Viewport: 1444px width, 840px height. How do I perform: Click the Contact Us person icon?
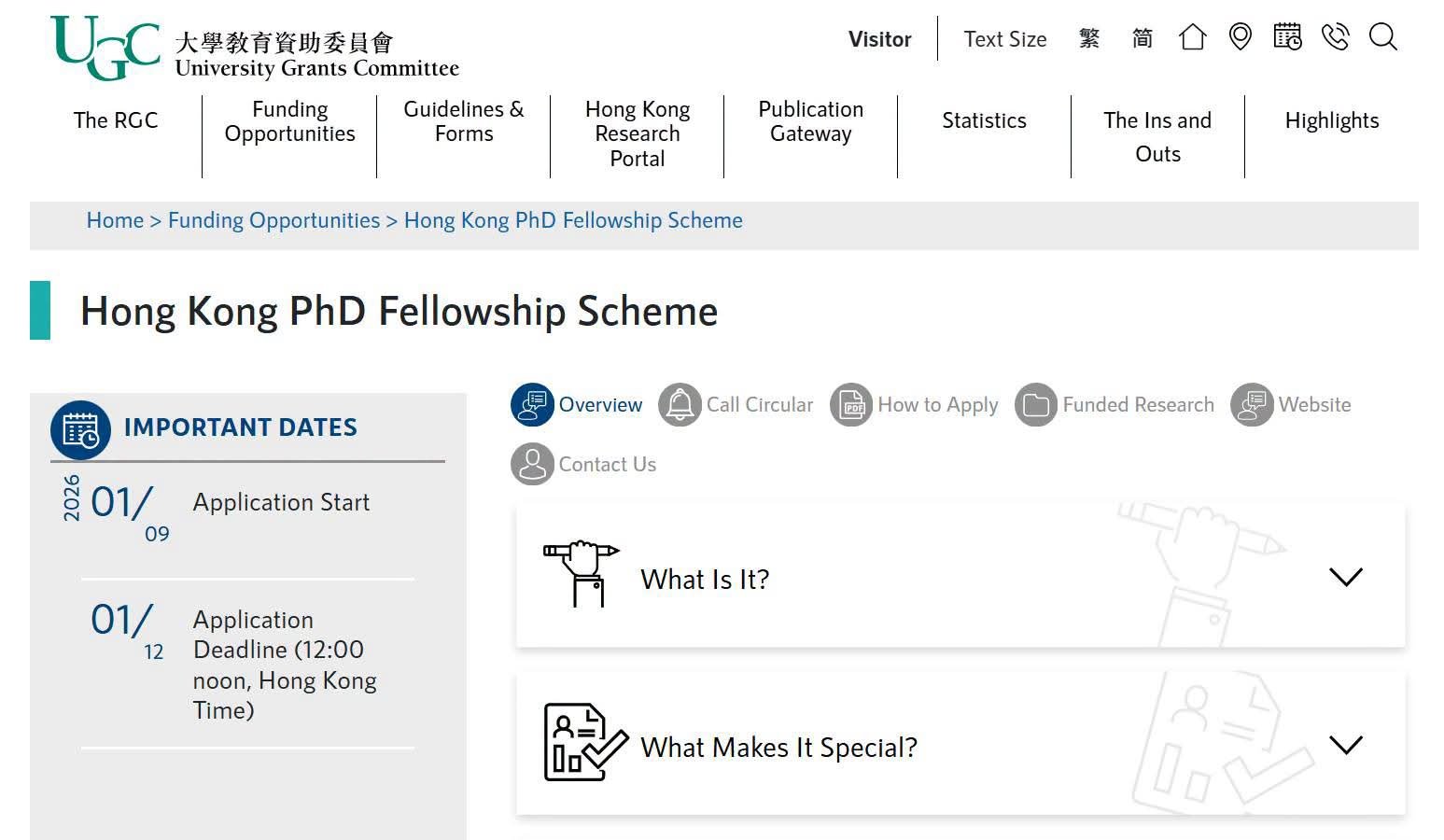pos(532,464)
